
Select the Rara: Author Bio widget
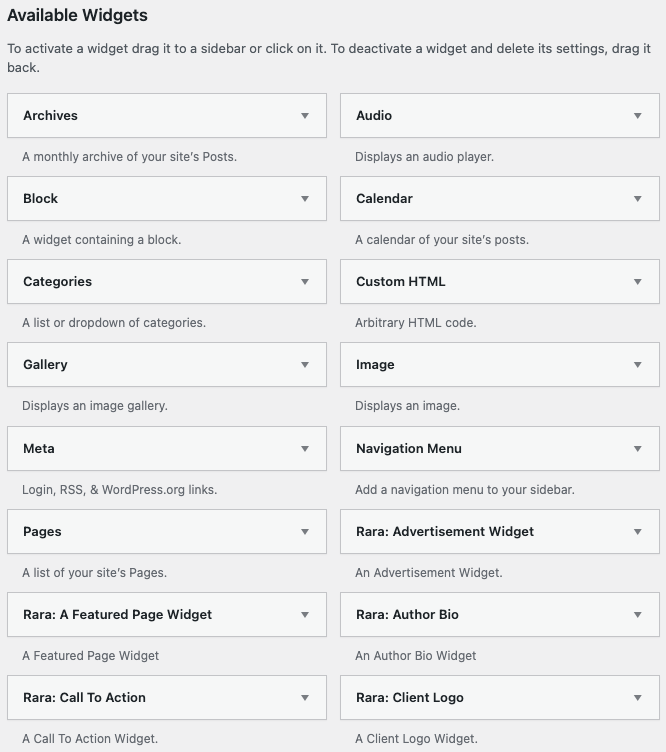point(407,615)
